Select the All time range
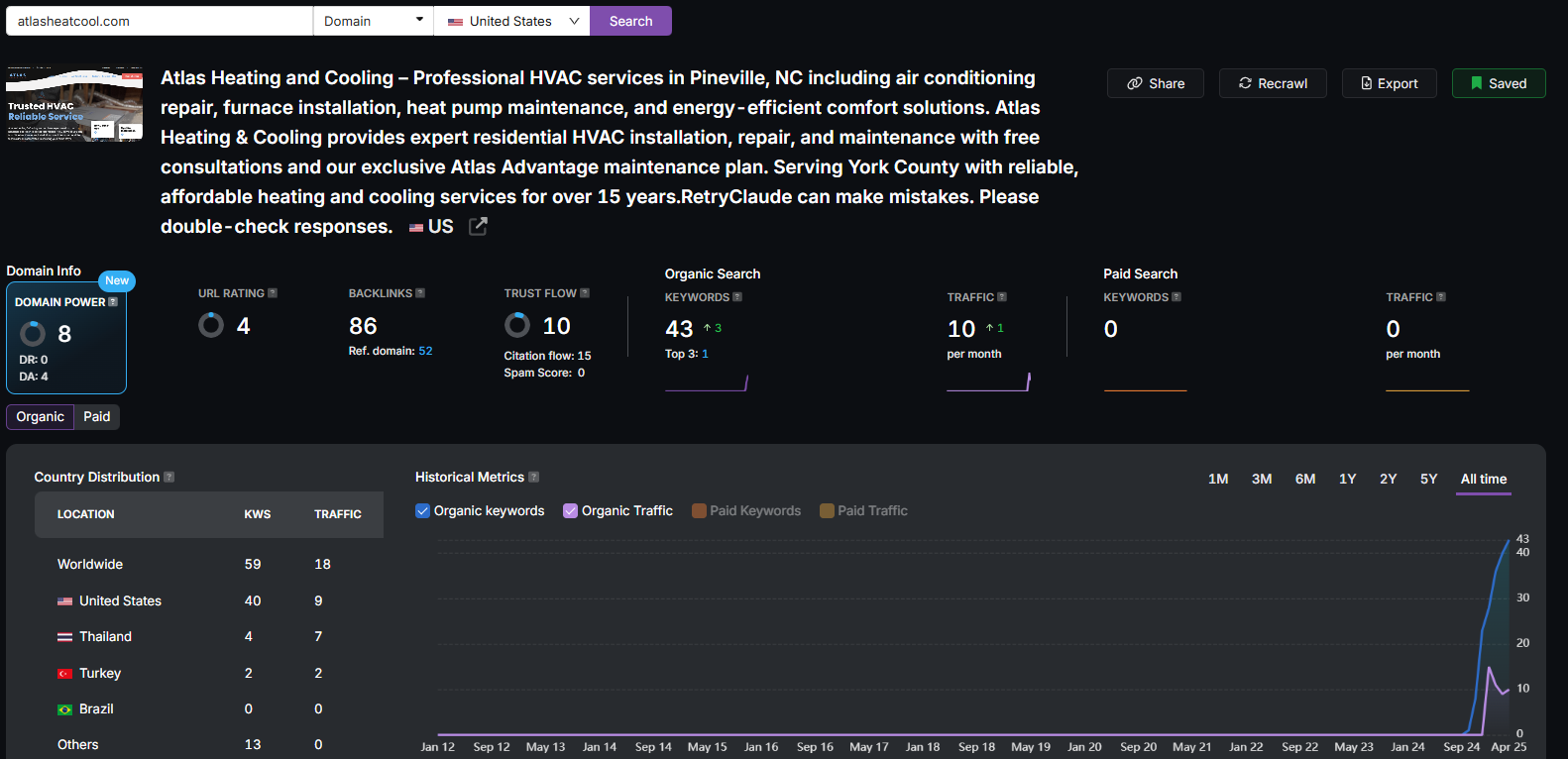This screenshot has height=759, width=1568. pyautogui.click(x=1484, y=480)
